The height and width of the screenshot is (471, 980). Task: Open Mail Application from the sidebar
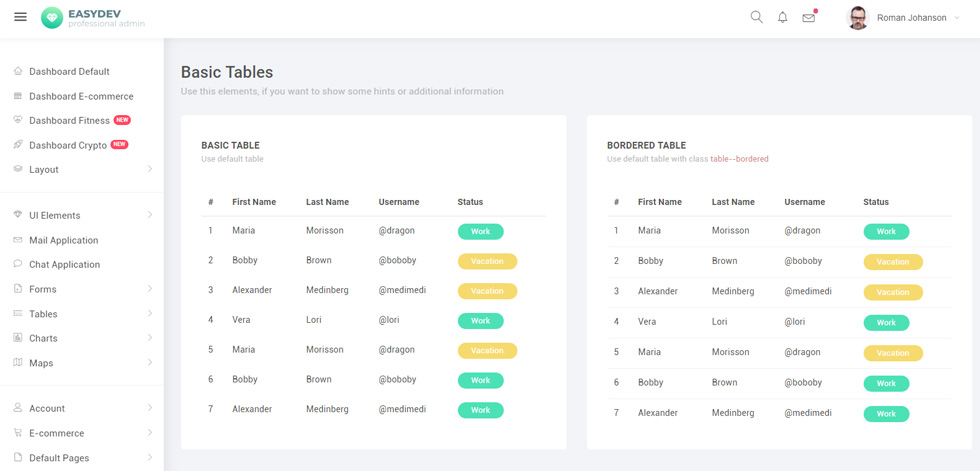[64, 240]
